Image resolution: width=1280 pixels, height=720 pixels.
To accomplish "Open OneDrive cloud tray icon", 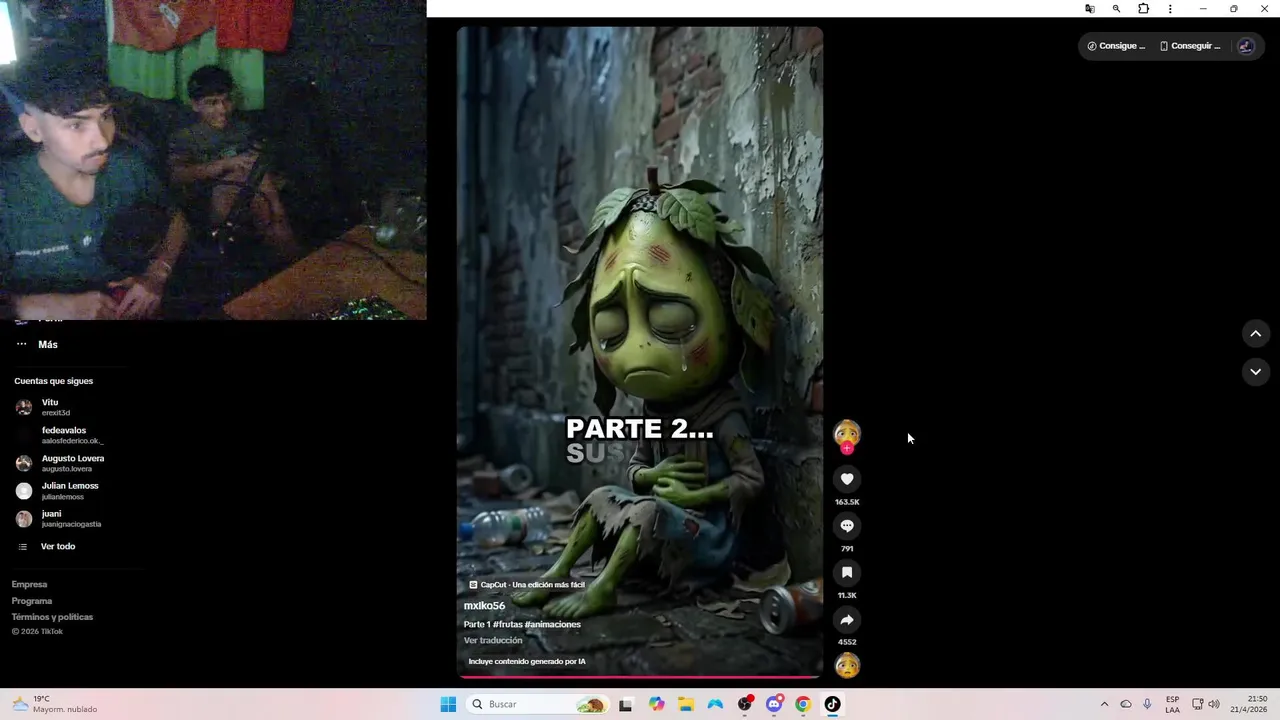I will click(1126, 704).
